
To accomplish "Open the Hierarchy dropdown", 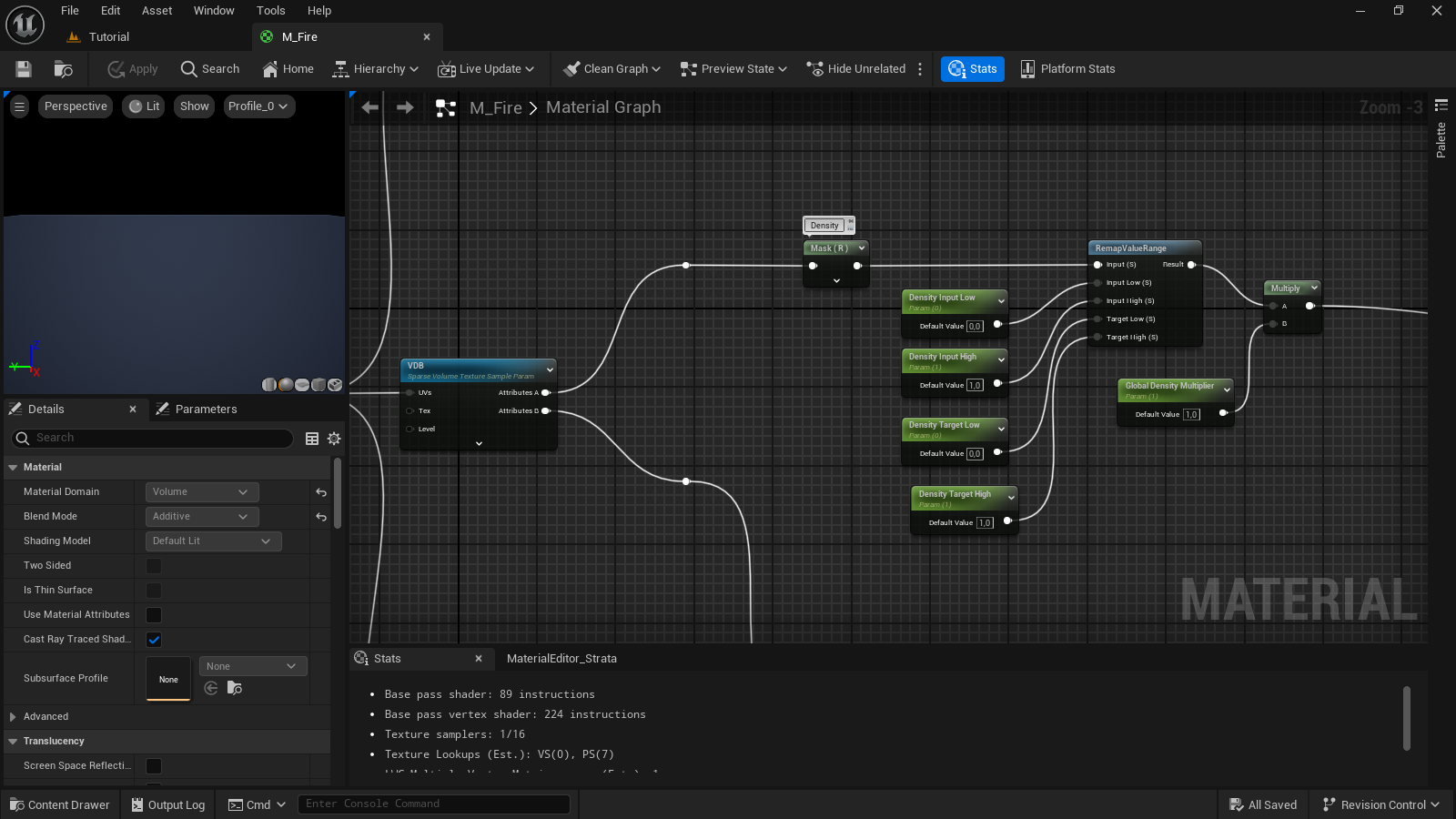I will (x=375, y=69).
